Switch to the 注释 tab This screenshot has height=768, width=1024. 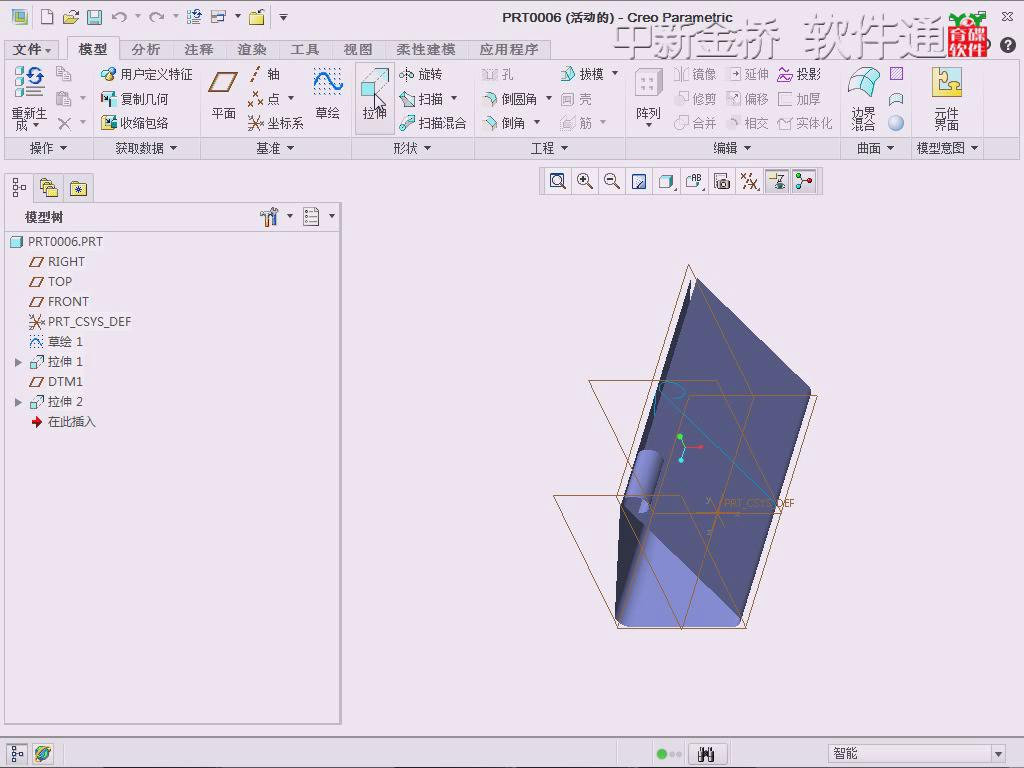point(199,50)
